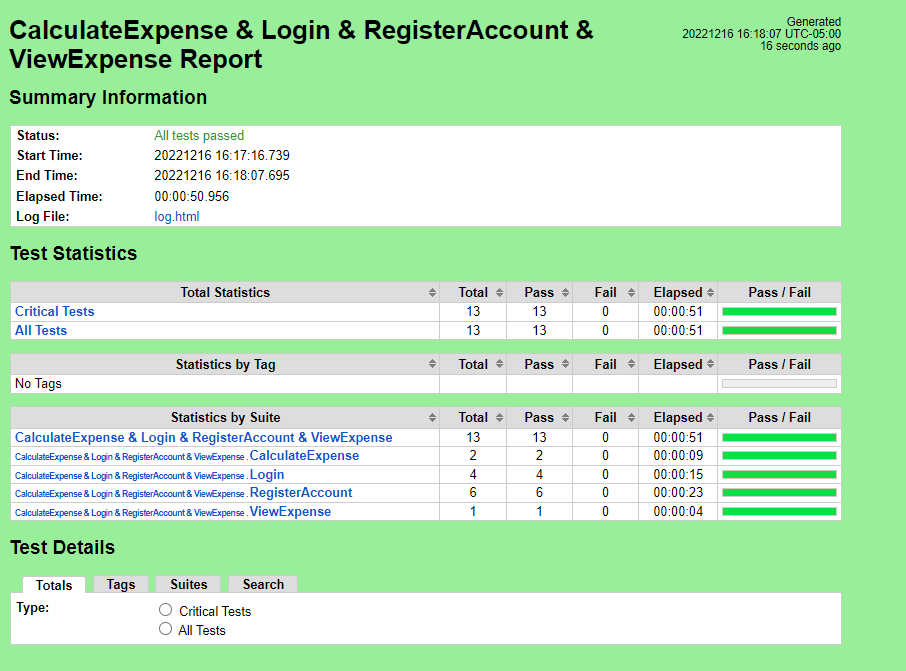Sort Statistics by Suite Elapsed column
The height and width of the screenshot is (671, 906).
tap(710, 417)
